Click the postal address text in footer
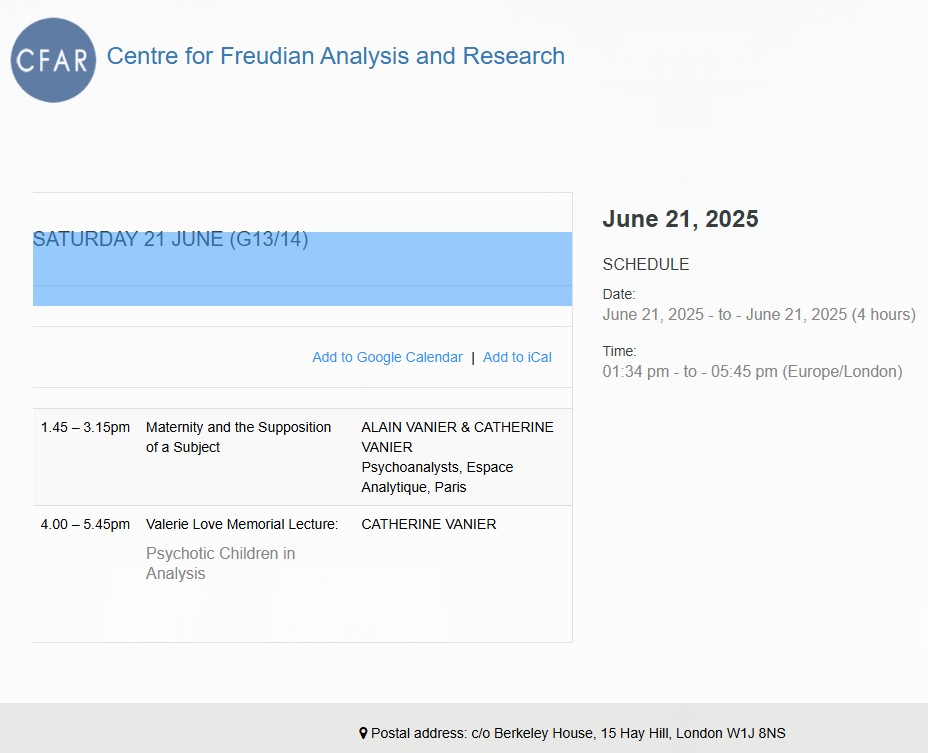The image size is (928, 753). pos(578,733)
